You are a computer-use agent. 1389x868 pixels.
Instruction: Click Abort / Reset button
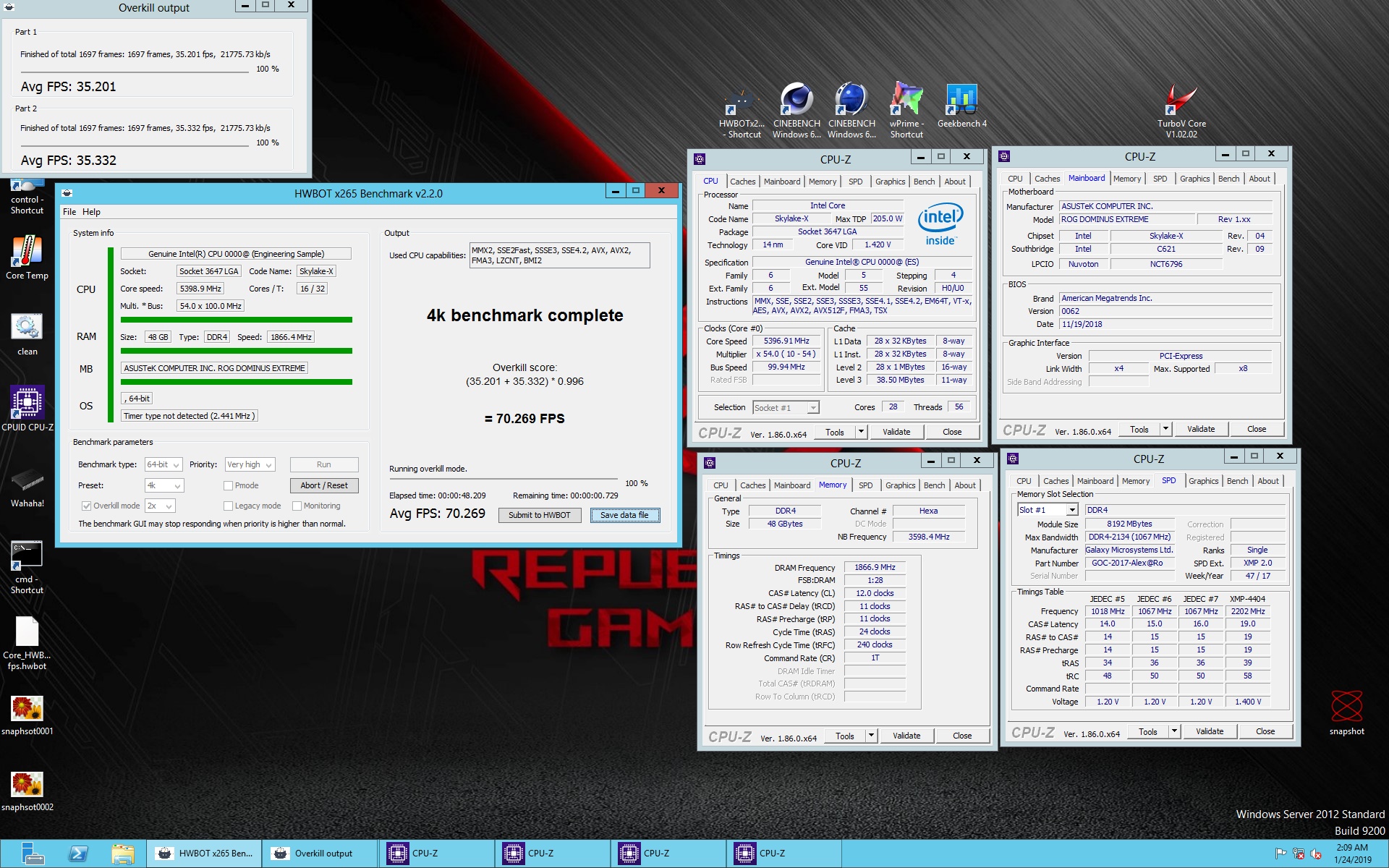coord(324,485)
